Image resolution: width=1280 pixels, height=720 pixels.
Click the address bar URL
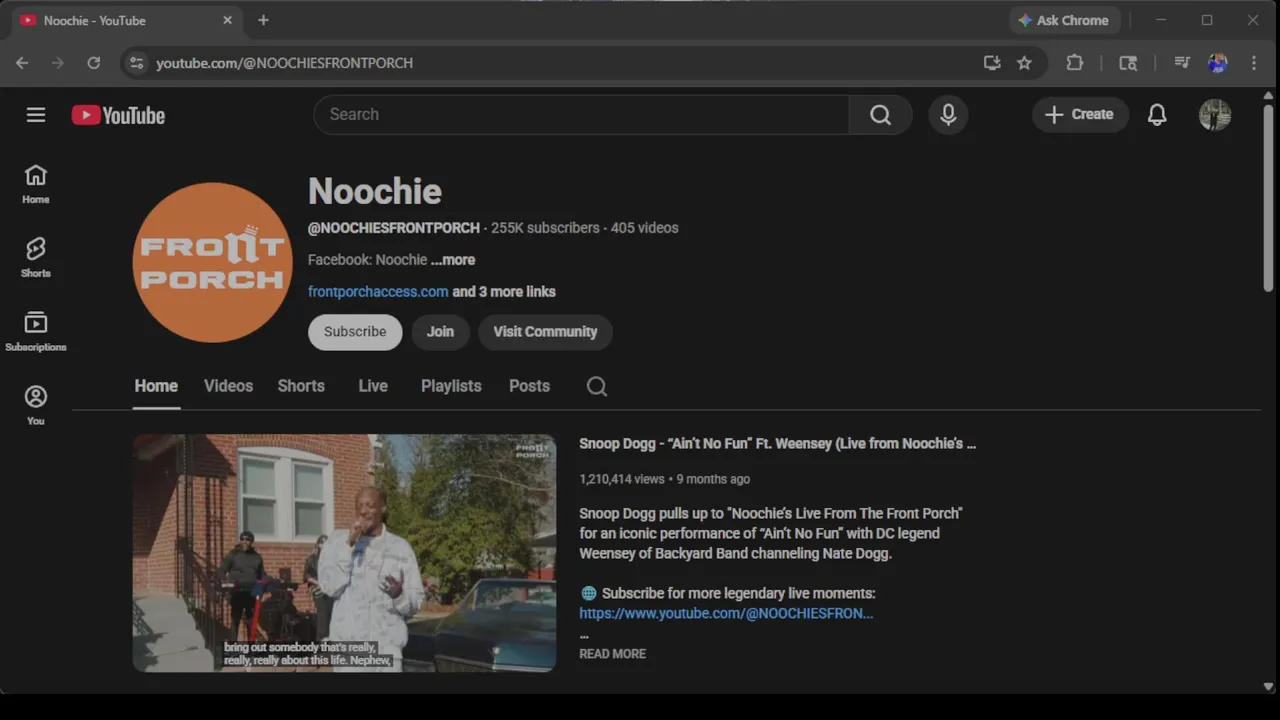tap(284, 63)
